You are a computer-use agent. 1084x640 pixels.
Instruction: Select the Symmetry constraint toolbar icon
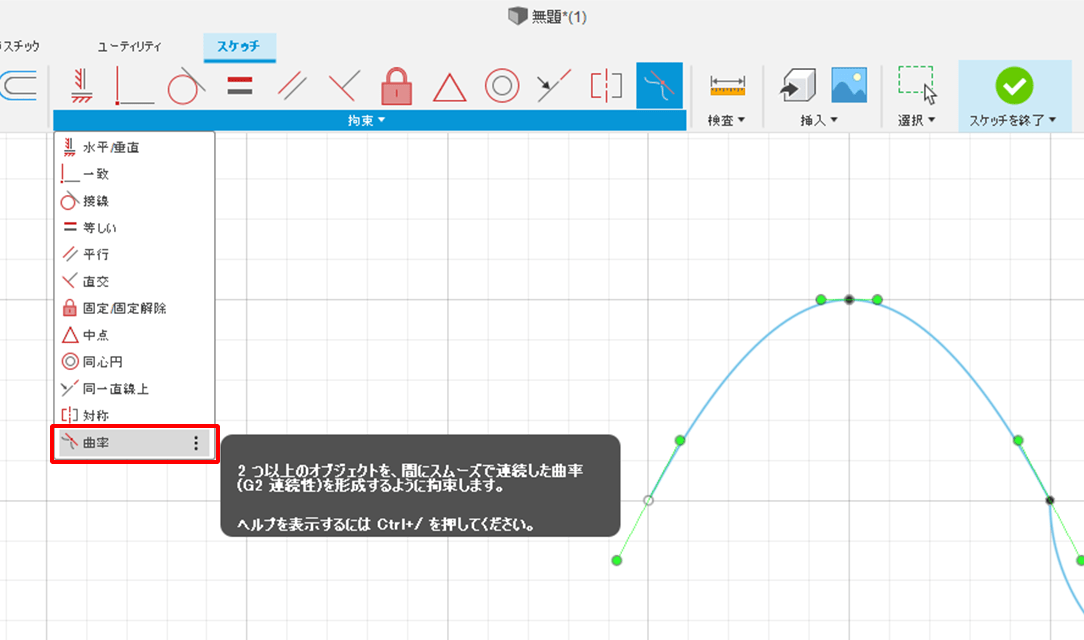point(606,86)
